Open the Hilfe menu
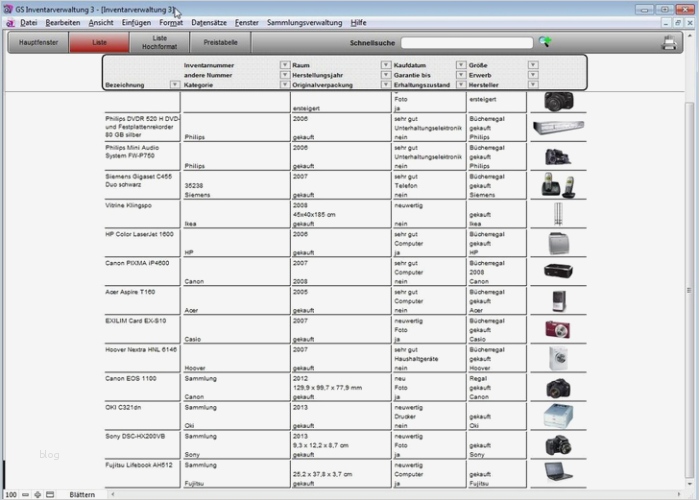The image size is (699, 500). tap(358, 23)
